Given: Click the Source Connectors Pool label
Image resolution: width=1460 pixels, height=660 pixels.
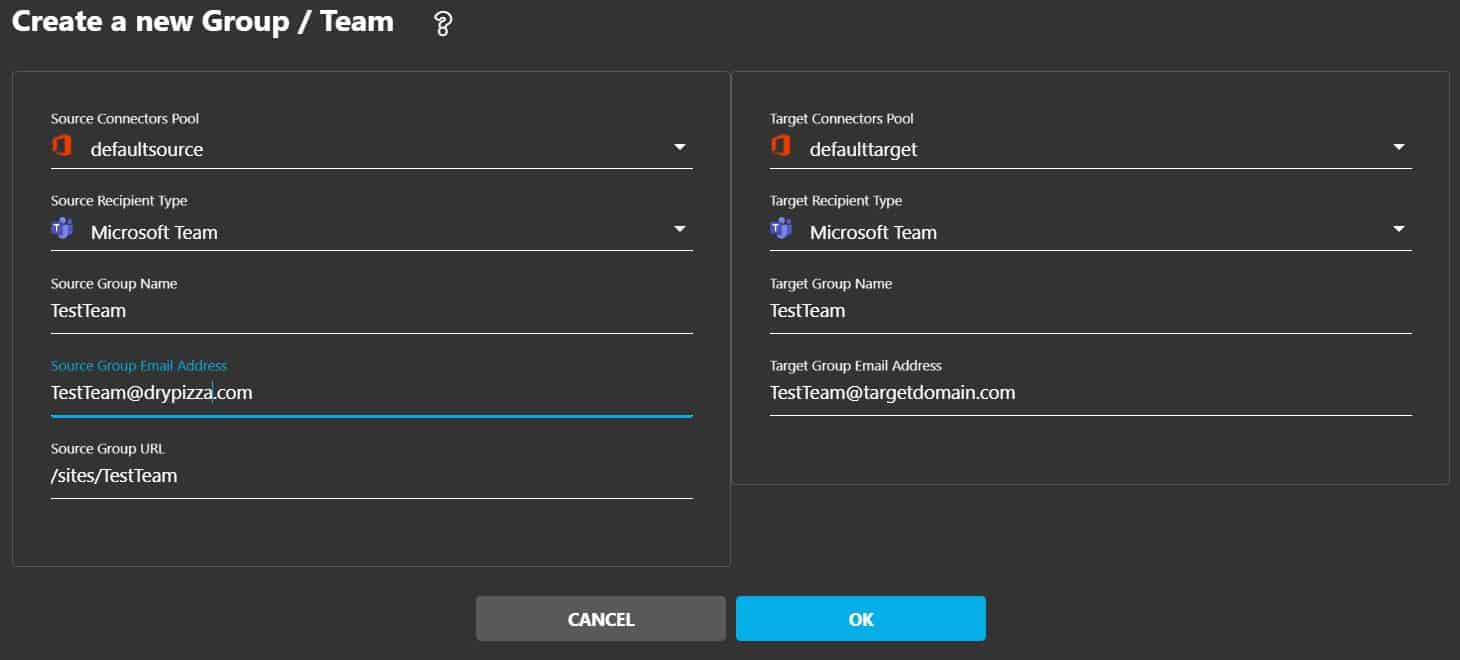Looking at the screenshot, I should [125, 119].
